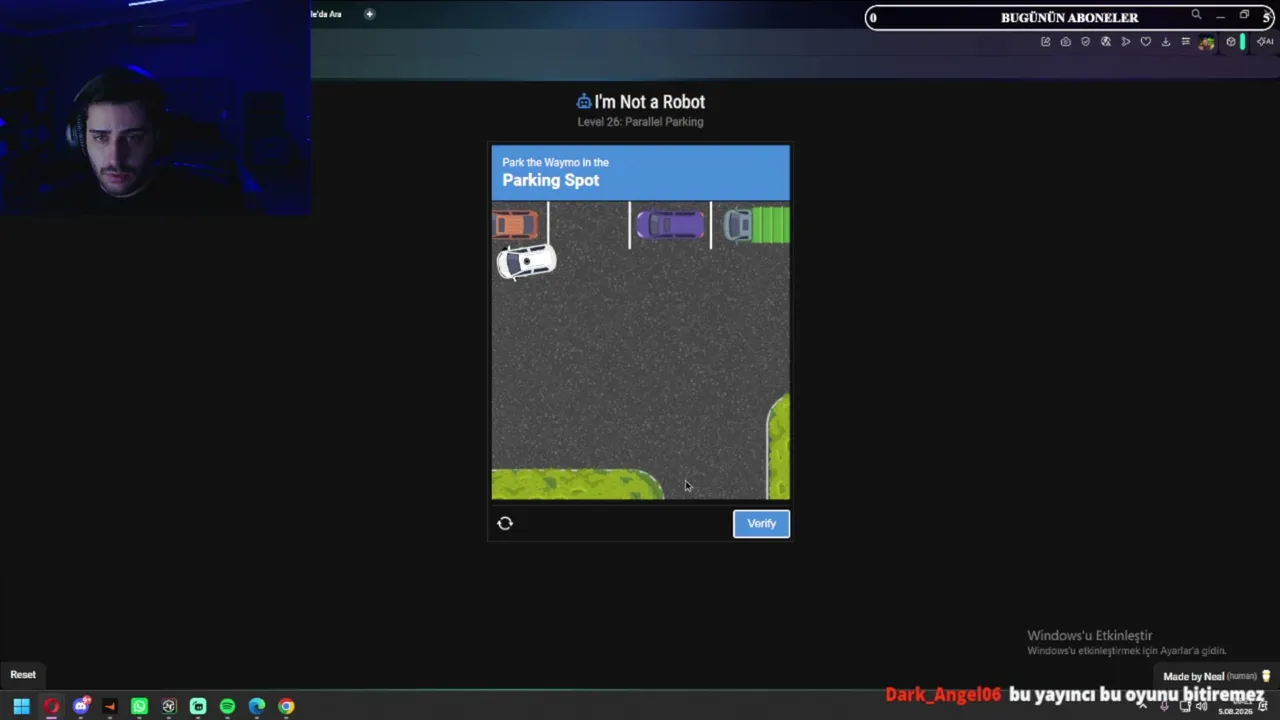The height and width of the screenshot is (720, 1280).
Task: Switch to Opera in the taskbar
Action: [x=51, y=707]
